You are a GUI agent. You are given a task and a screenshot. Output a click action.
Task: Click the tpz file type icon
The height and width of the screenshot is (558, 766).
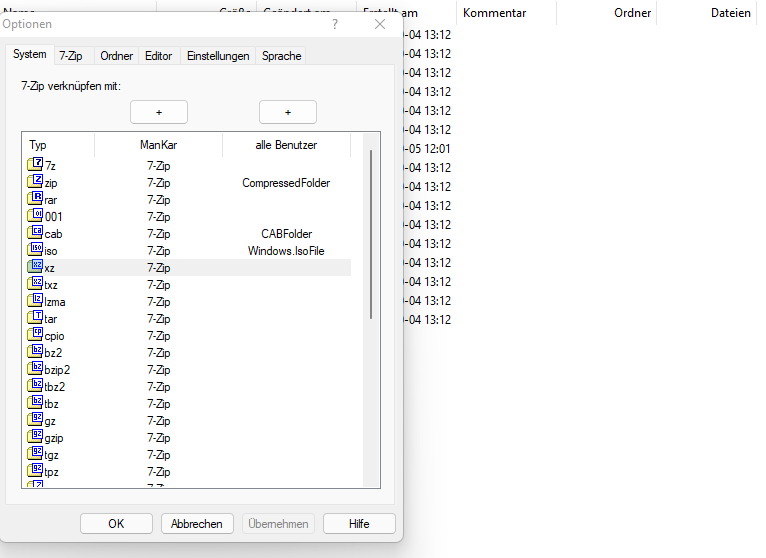point(35,471)
